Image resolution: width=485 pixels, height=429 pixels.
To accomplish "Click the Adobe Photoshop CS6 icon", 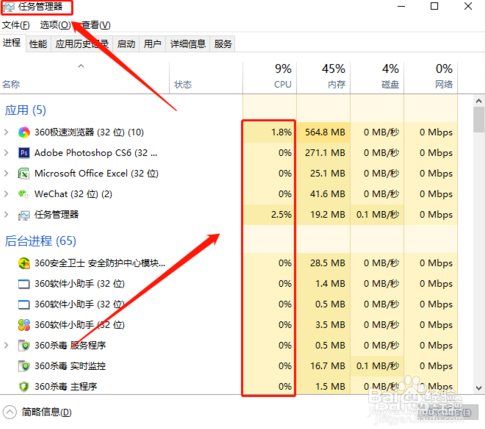I will click(24, 153).
